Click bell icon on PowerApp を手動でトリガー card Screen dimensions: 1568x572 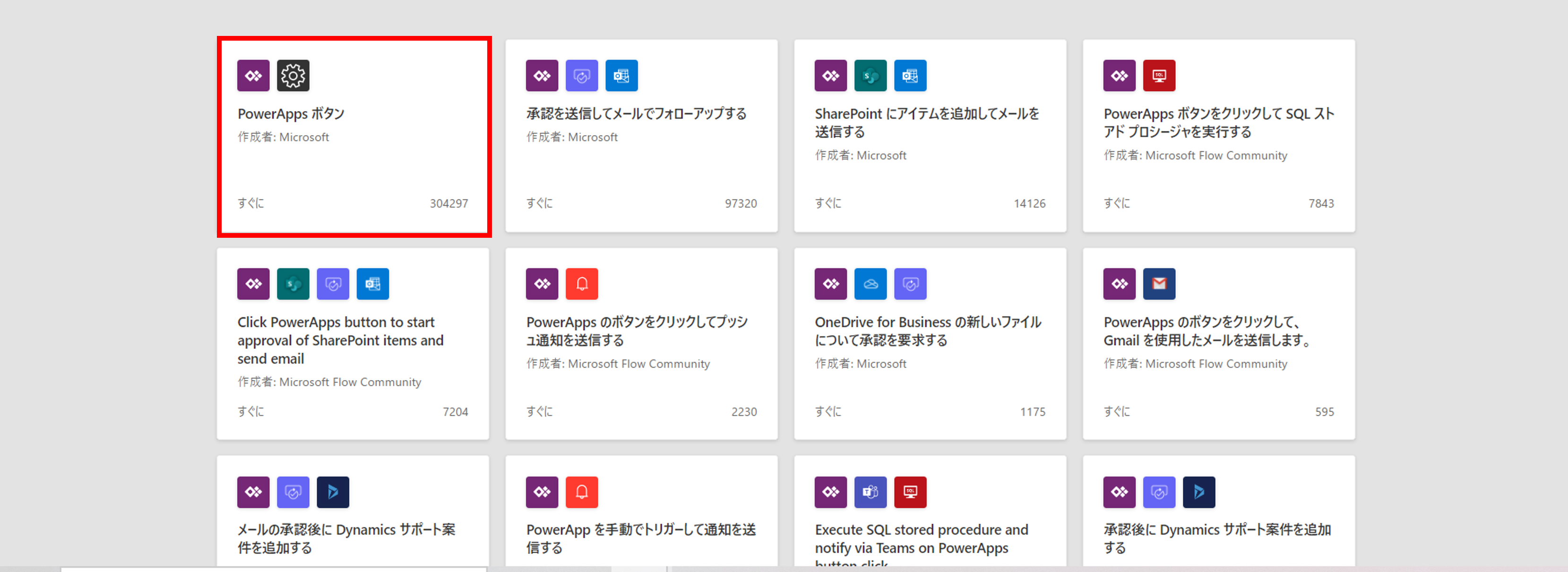(581, 492)
